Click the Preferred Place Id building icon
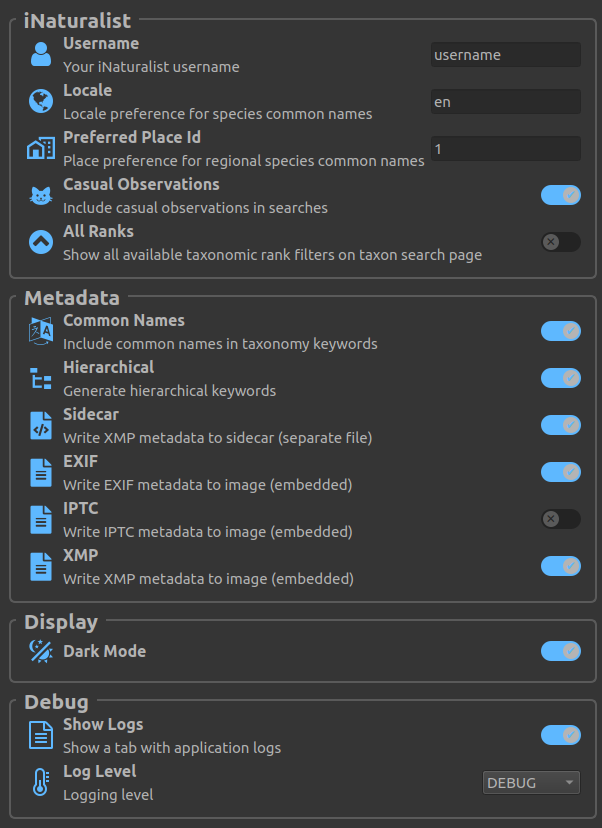 (41, 148)
